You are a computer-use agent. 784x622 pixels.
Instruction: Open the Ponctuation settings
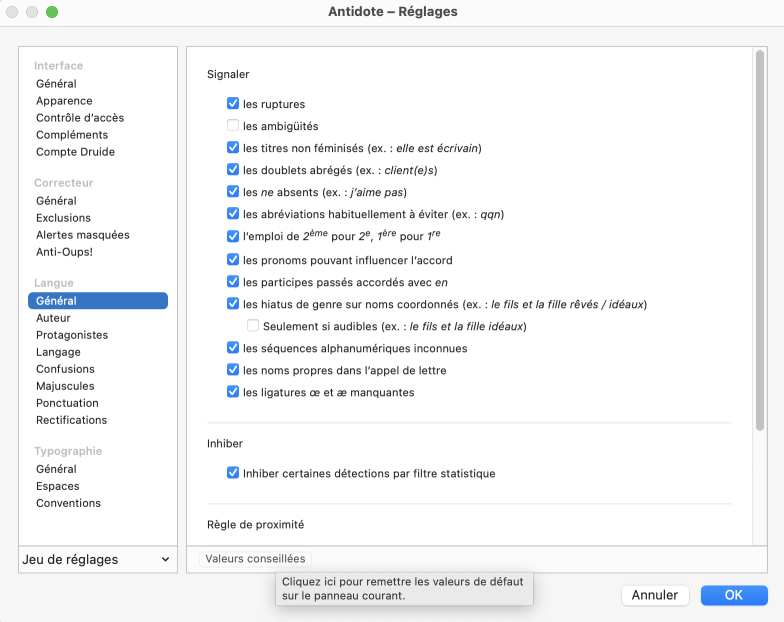67,403
